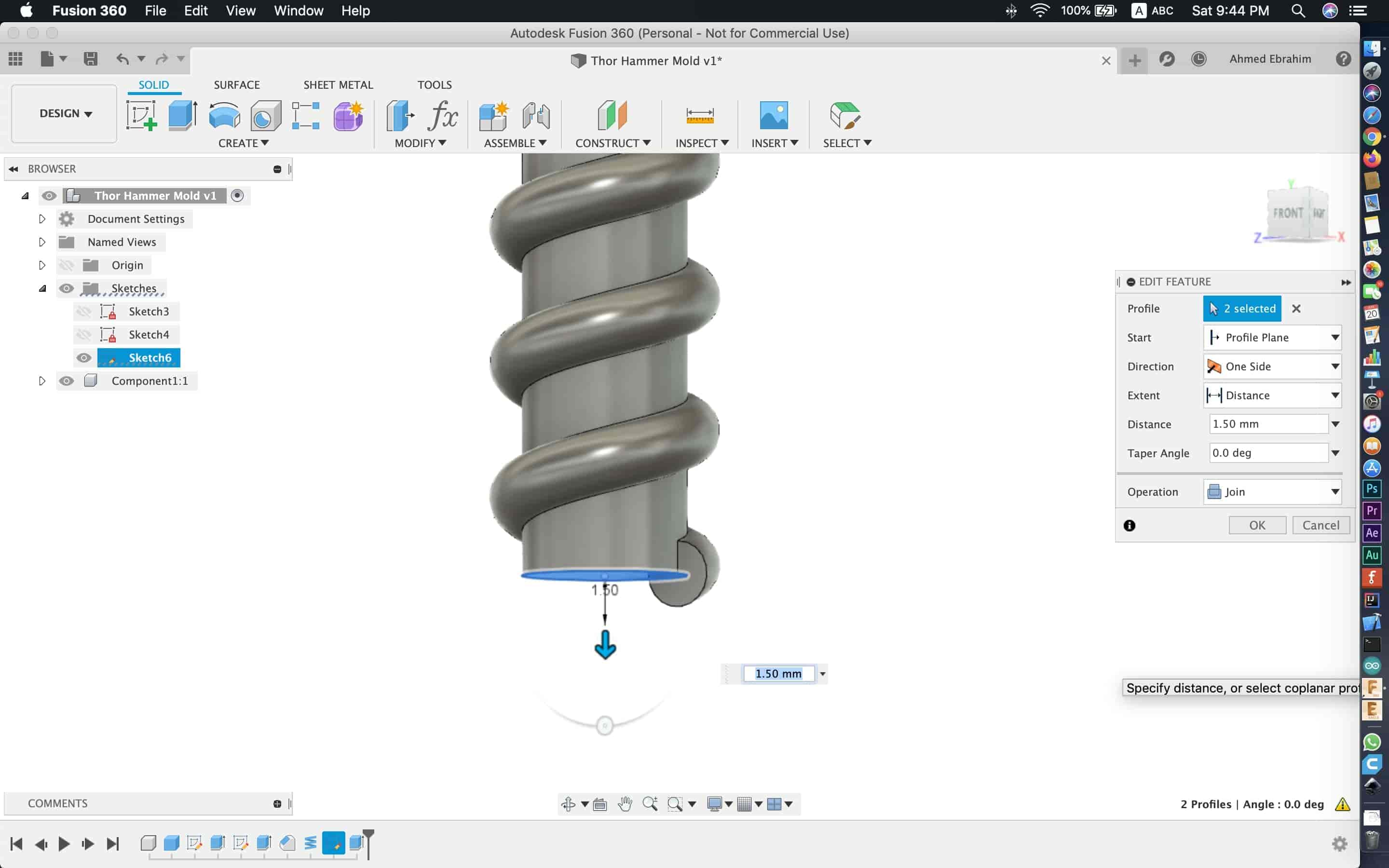
Task: Activate the Thor Hammer Mold v1 radio button
Action: click(x=237, y=196)
